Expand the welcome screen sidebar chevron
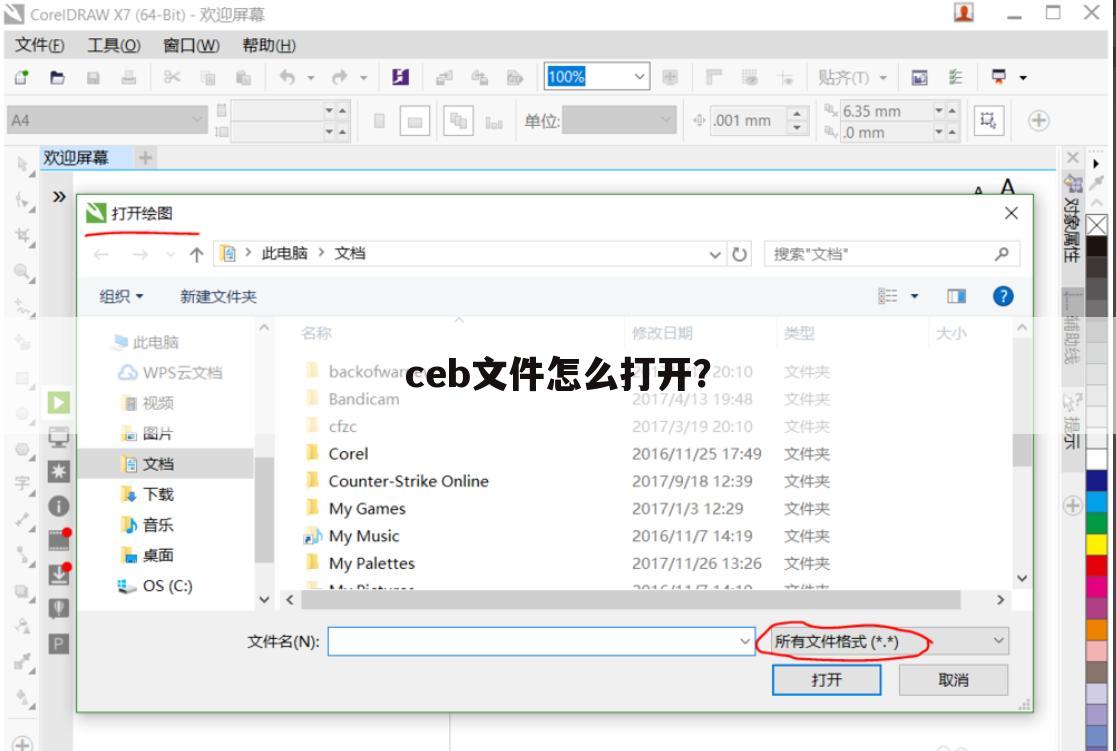1116x751 pixels. click(x=59, y=196)
